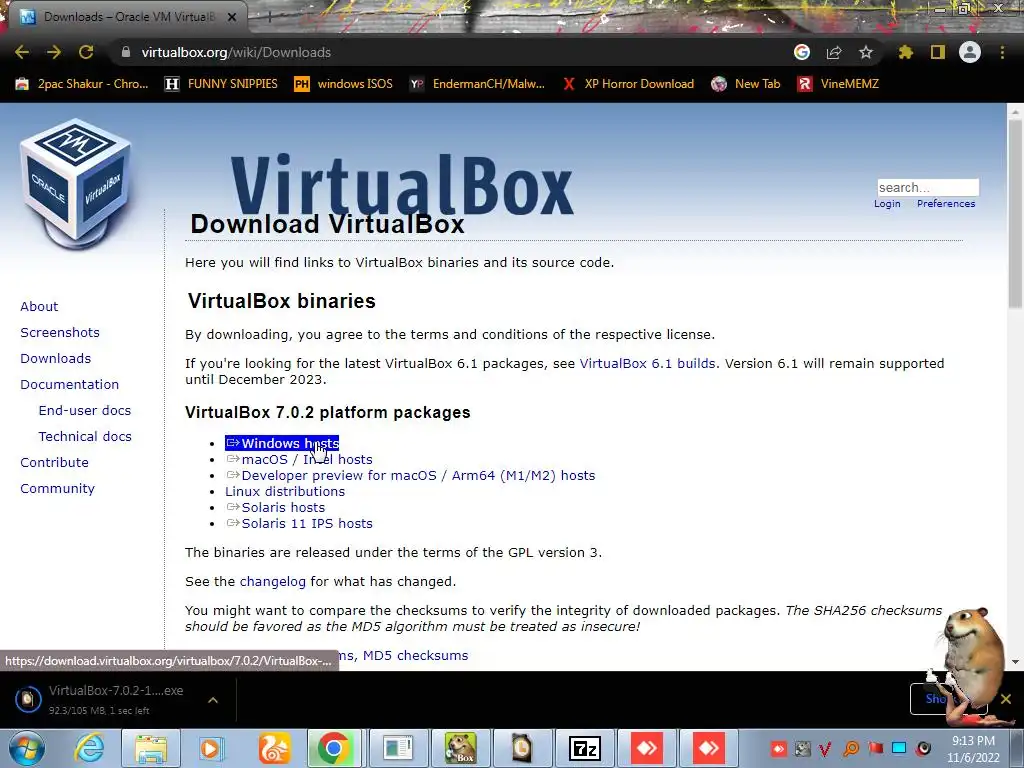
Task: Switch to Google Chrome taskbar icon
Action: 334,748
